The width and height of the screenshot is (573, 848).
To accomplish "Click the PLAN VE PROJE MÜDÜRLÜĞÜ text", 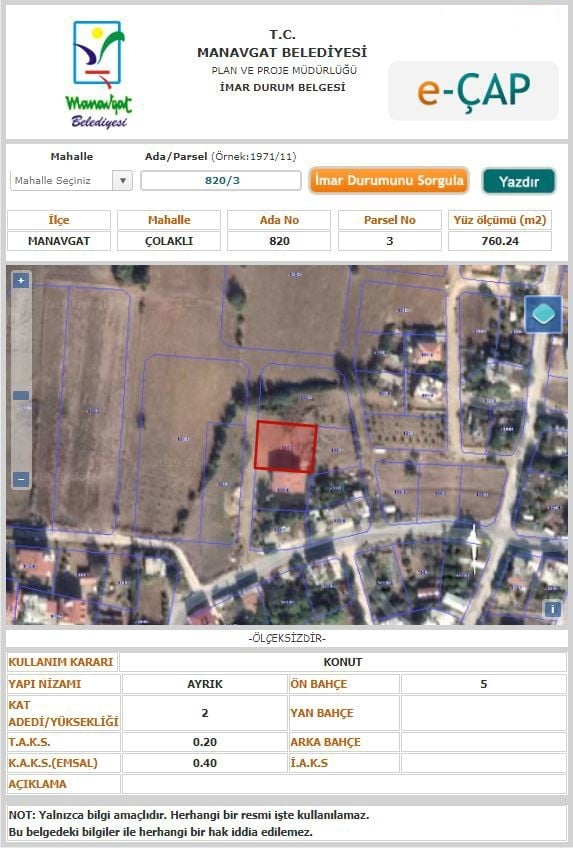I will 284,70.
